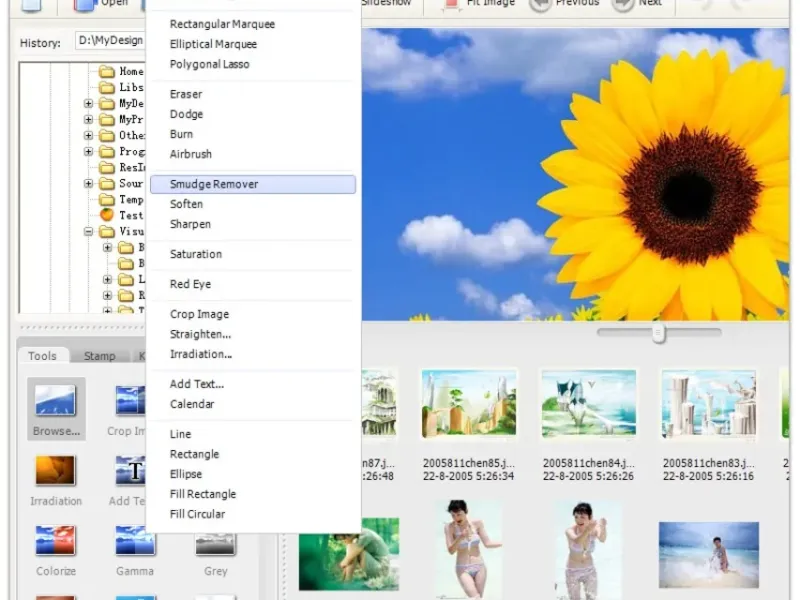The width and height of the screenshot is (800, 600).
Task: Click the Fit Image toolbar button
Action: [x=480, y=4]
